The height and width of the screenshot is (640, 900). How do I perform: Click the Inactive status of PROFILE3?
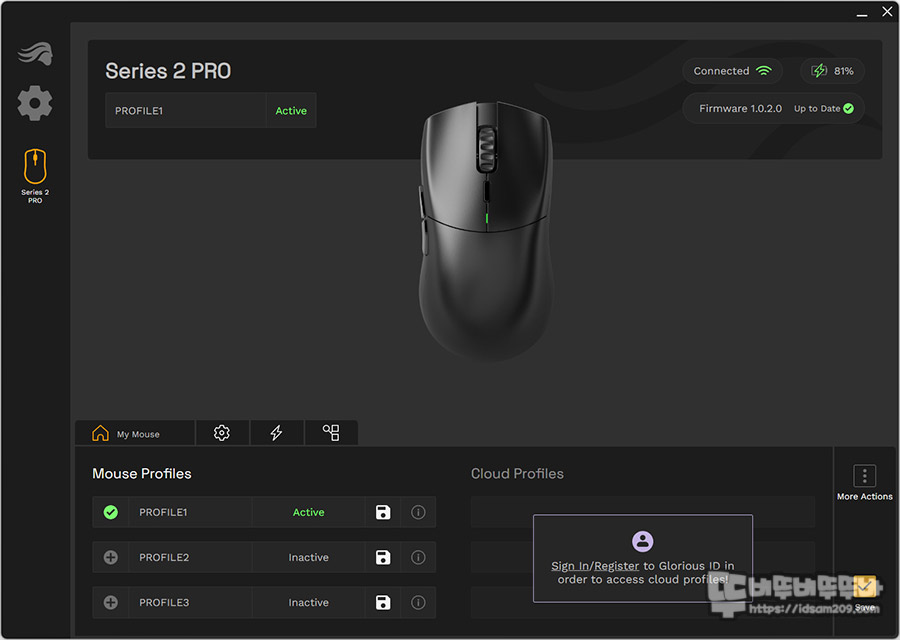pos(309,603)
